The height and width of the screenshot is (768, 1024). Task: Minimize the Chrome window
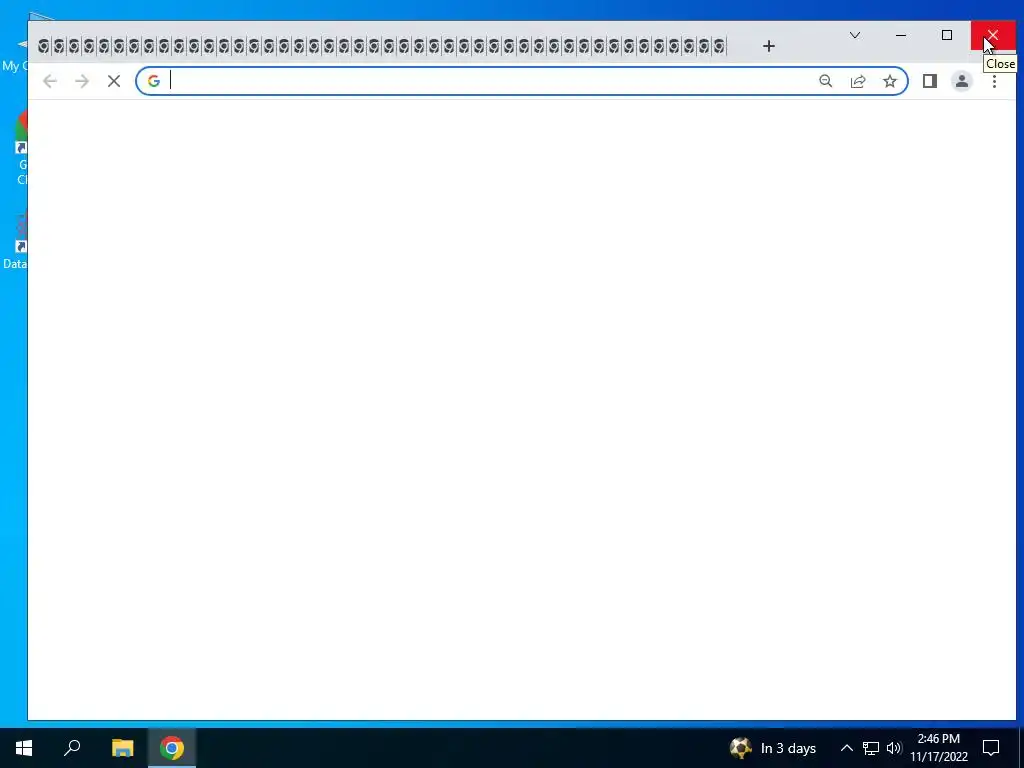coord(901,35)
